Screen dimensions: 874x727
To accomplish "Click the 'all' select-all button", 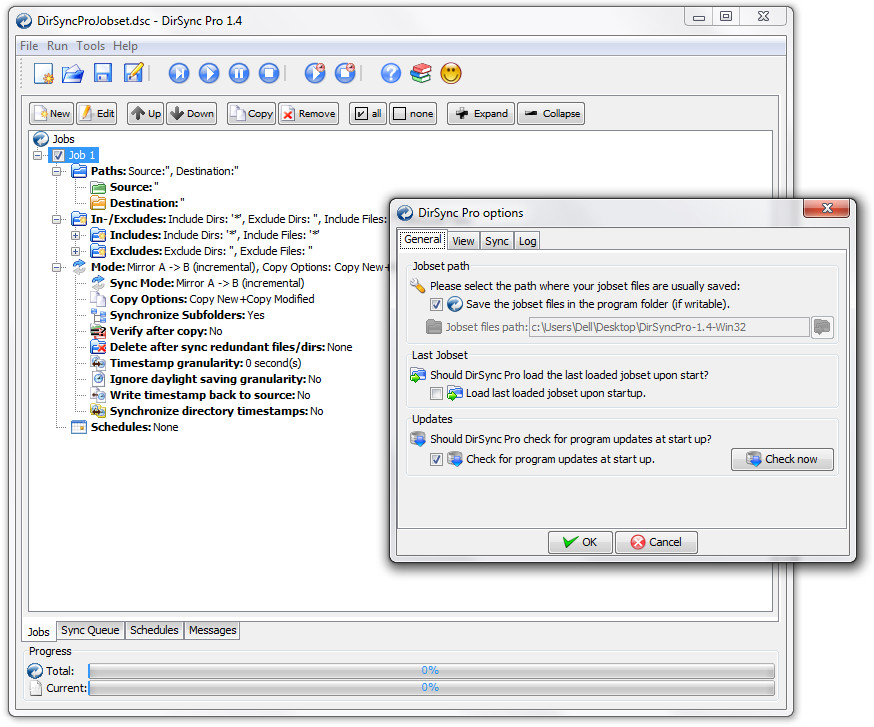I will [368, 114].
